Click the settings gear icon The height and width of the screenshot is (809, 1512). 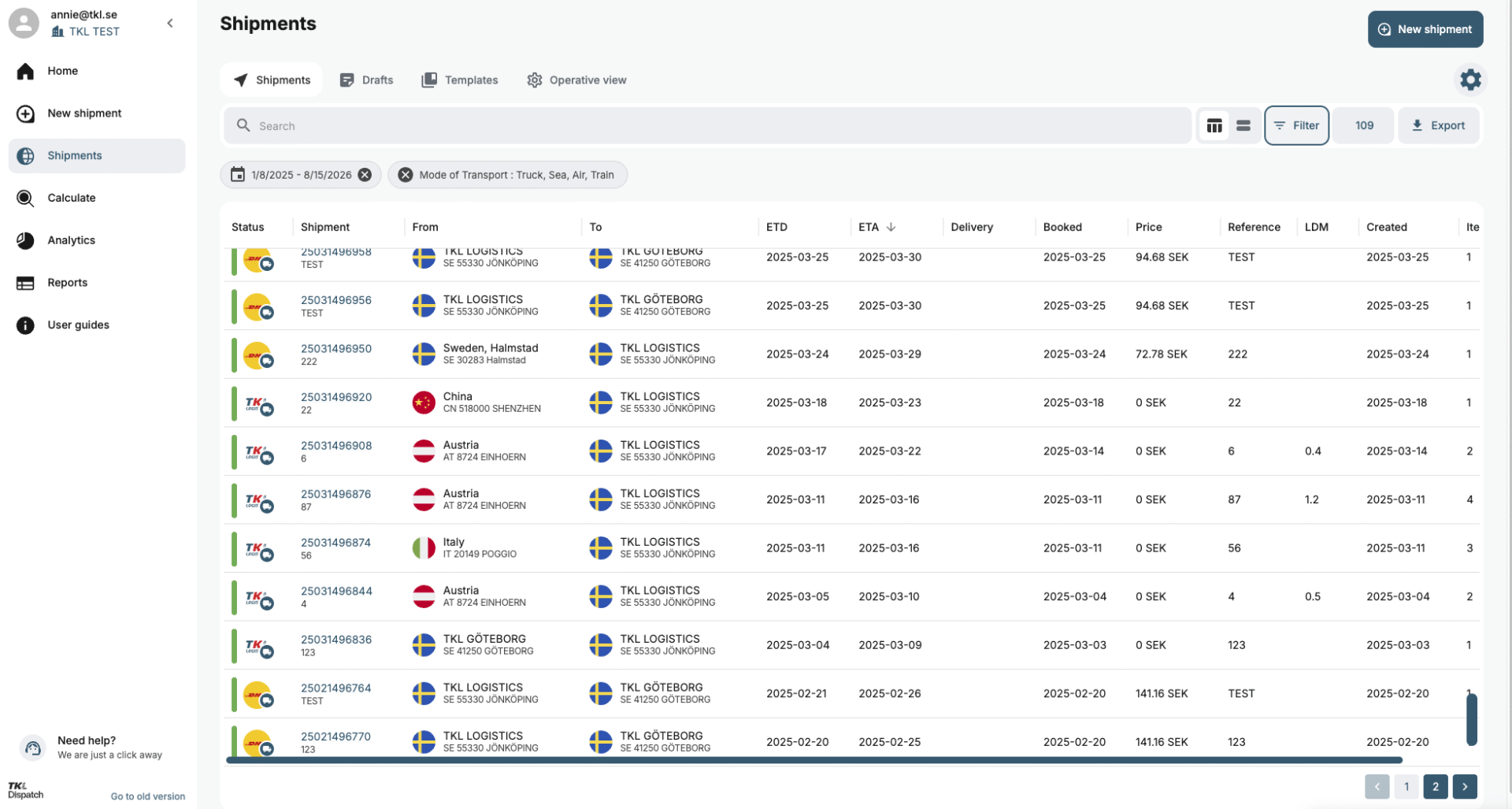1469,80
